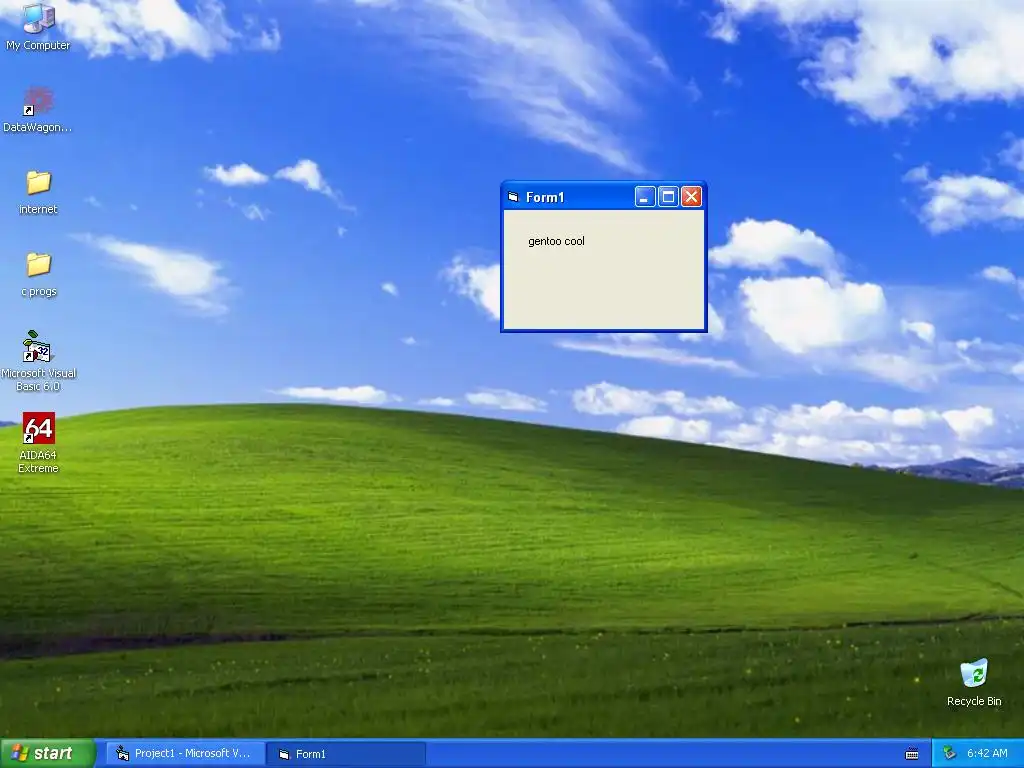
Task: Click the Form1 taskbar button
Action: click(x=346, y=754)
